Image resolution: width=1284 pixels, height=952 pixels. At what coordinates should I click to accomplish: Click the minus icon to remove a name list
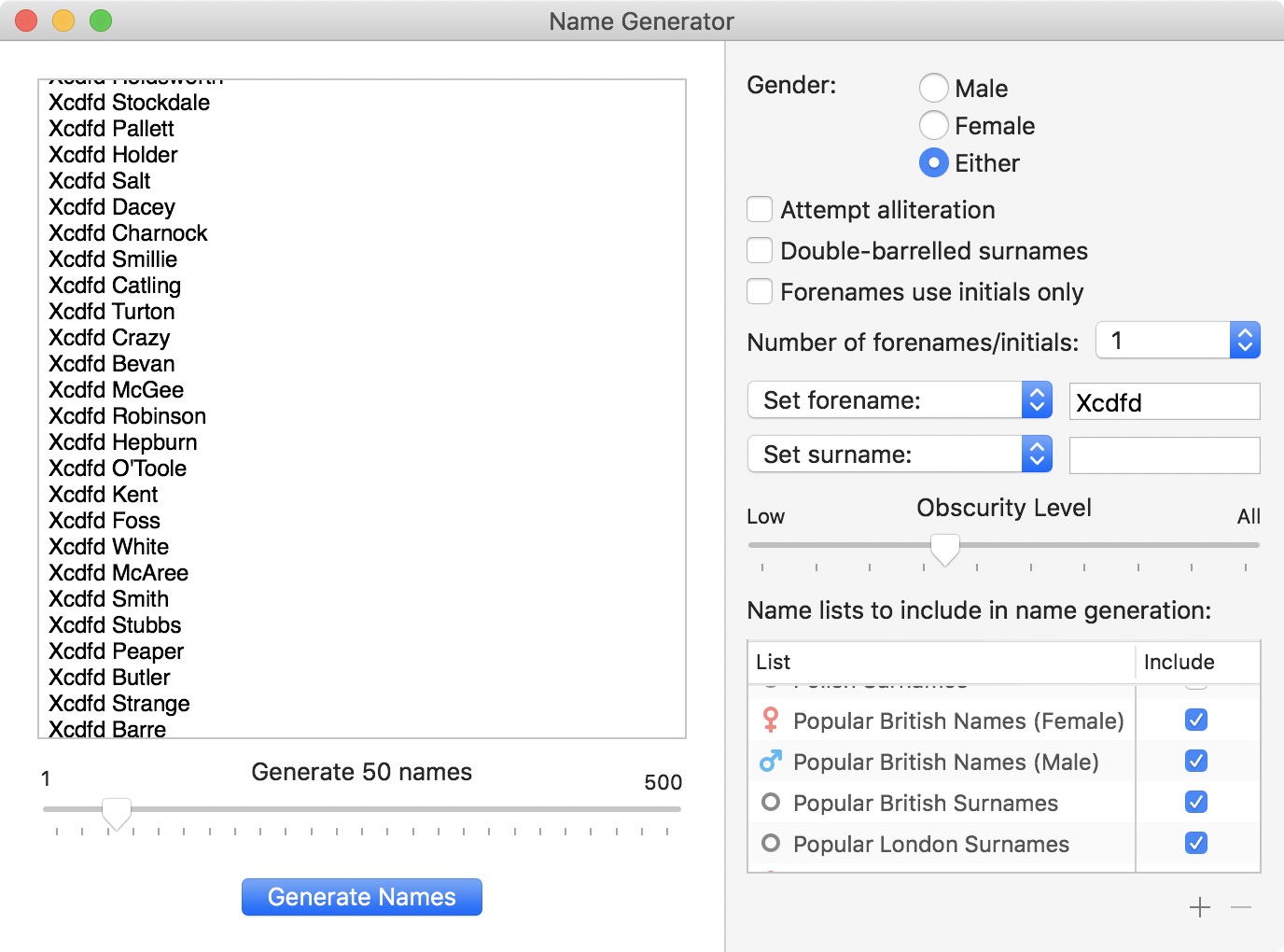(x=1241, y=907)
